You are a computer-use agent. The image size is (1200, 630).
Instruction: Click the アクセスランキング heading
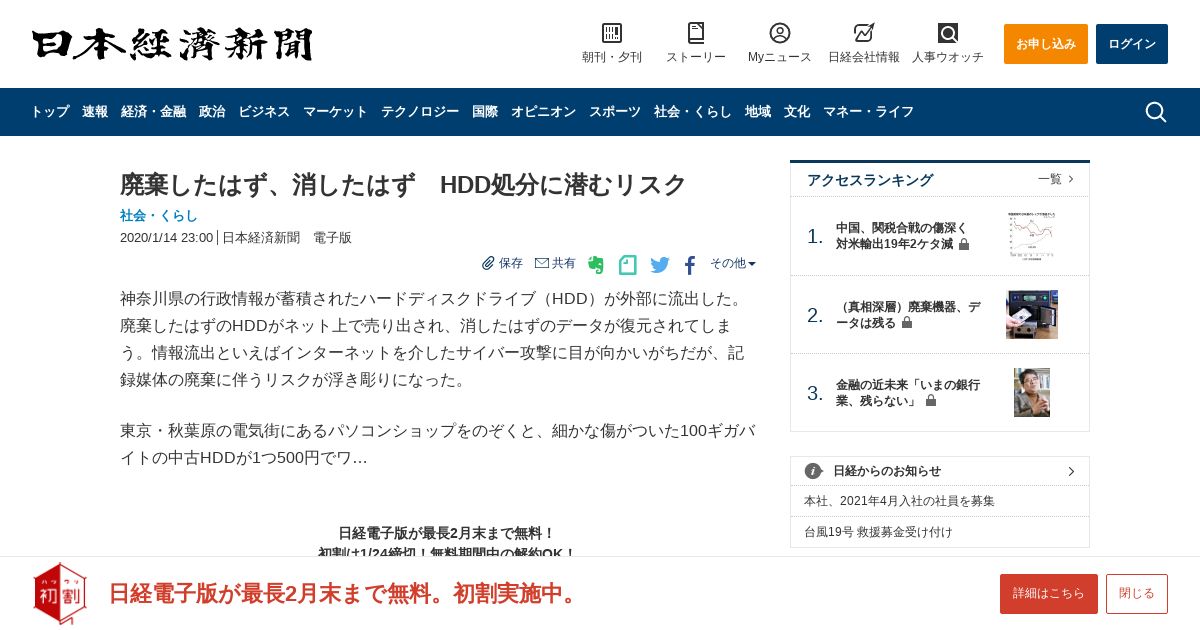870,180
